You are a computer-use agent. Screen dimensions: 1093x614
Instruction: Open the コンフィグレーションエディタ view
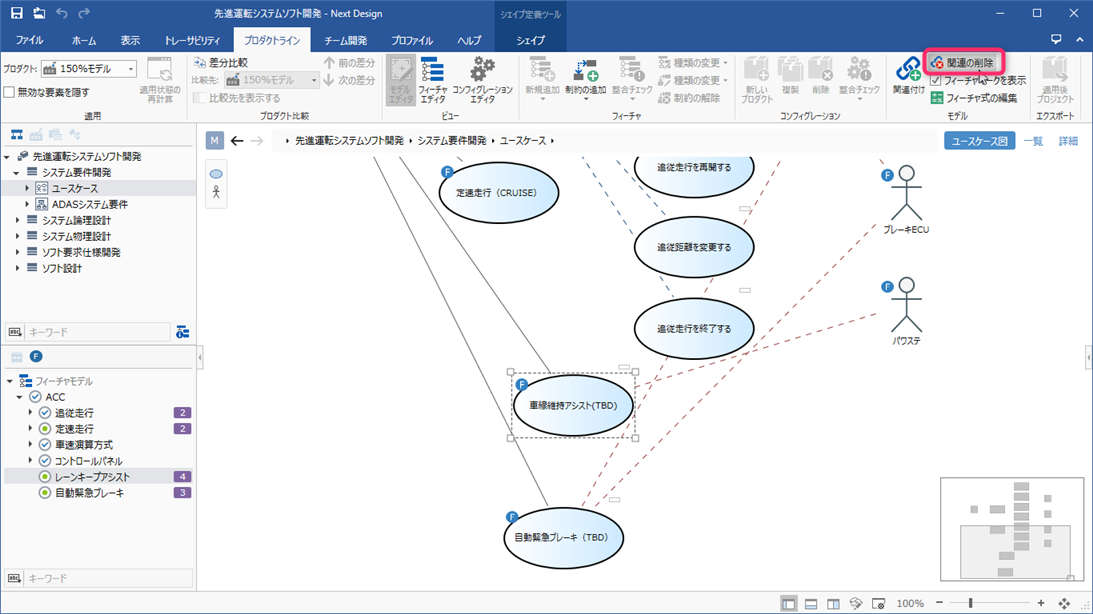coord(482,80)
